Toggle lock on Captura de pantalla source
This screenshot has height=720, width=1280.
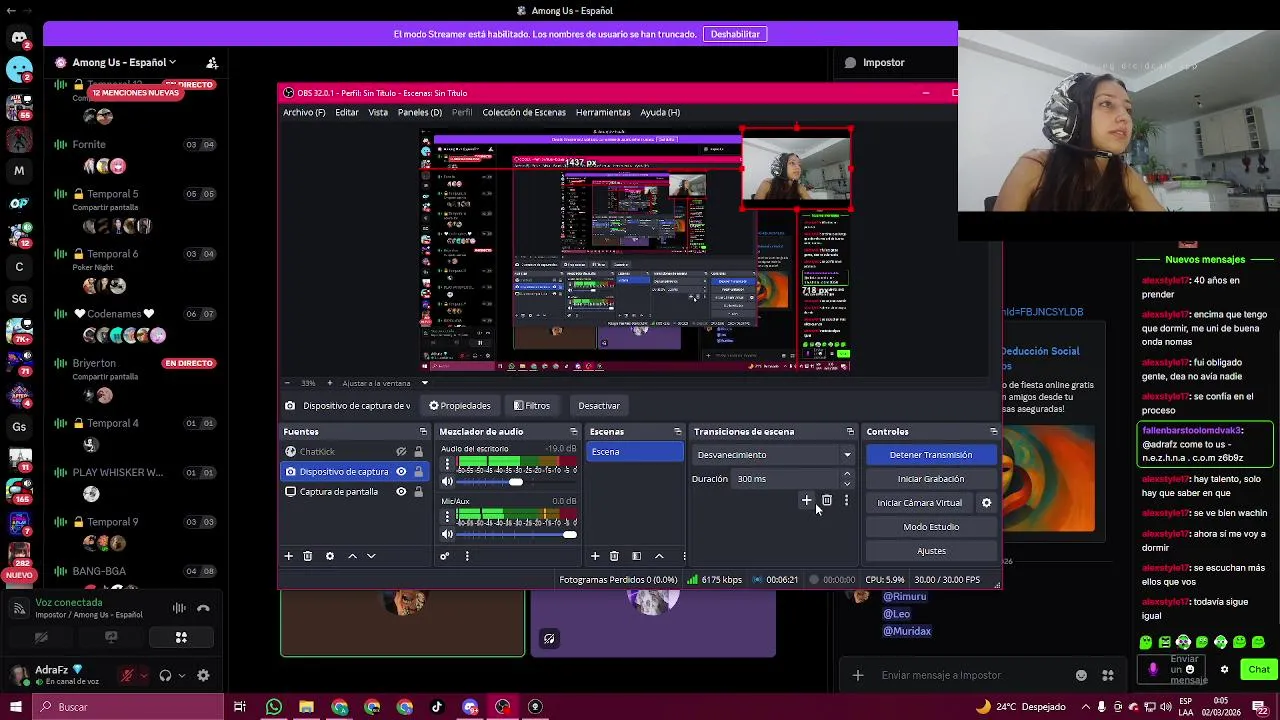[x=418, y=492]
